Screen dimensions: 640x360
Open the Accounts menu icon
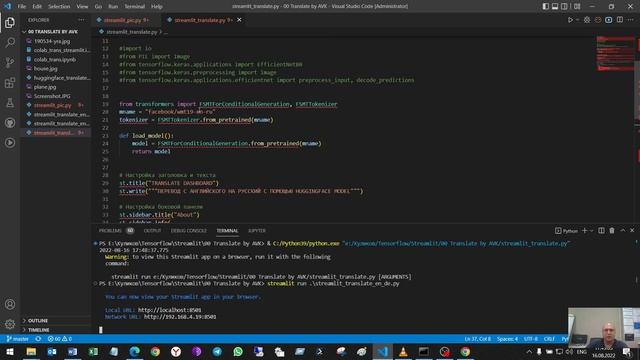10,304
